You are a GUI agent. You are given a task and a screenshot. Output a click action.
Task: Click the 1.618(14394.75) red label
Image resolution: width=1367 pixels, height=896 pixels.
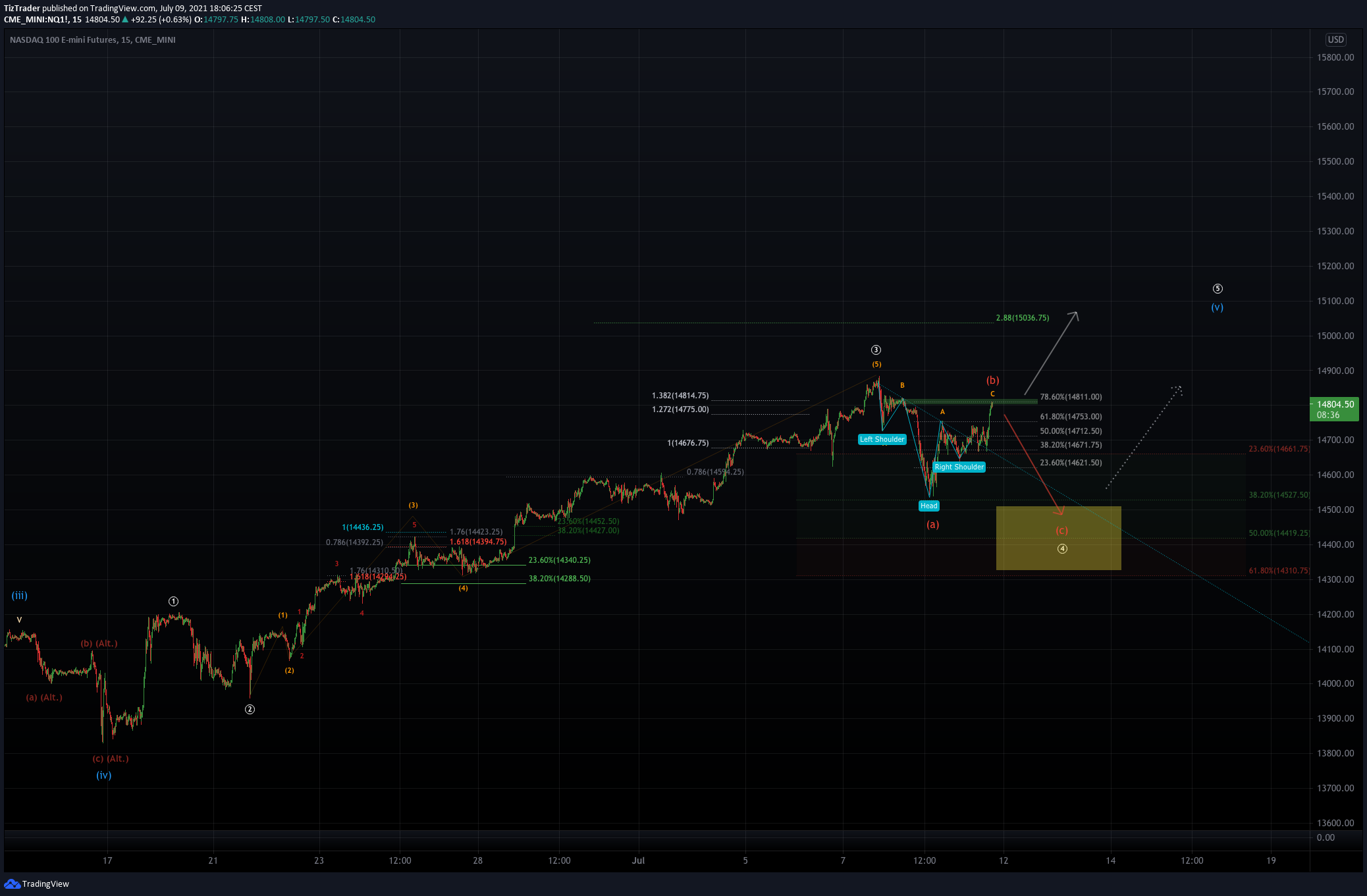pos(478,542)
